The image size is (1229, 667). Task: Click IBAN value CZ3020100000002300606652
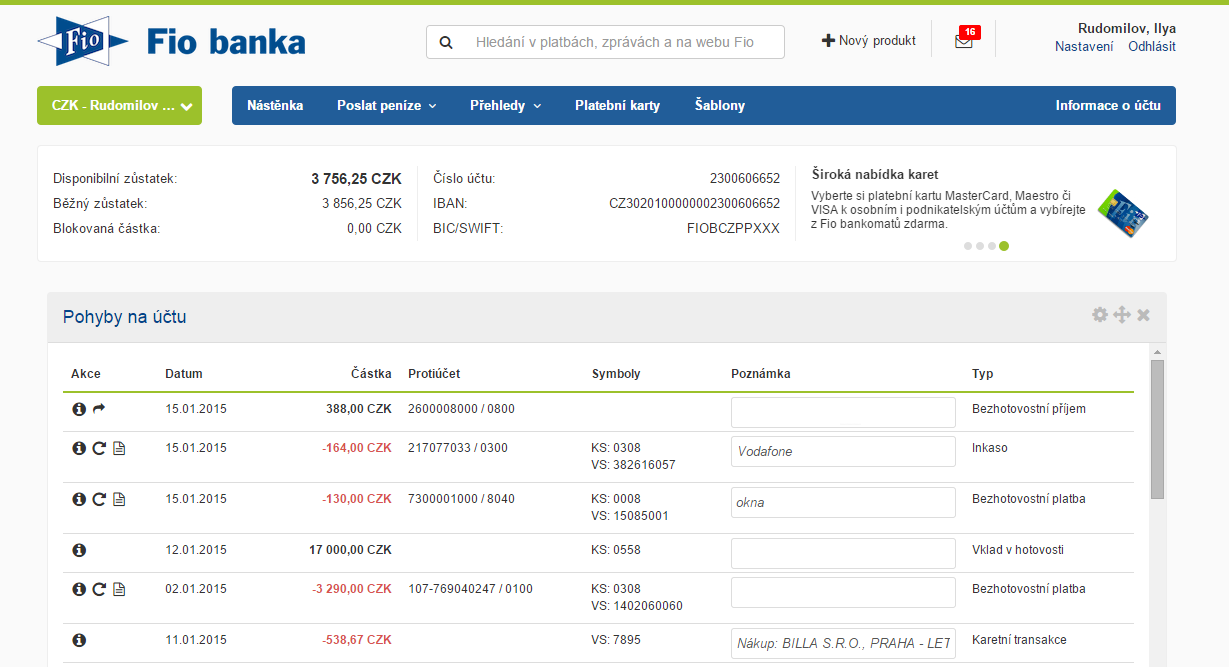point(694,203)
